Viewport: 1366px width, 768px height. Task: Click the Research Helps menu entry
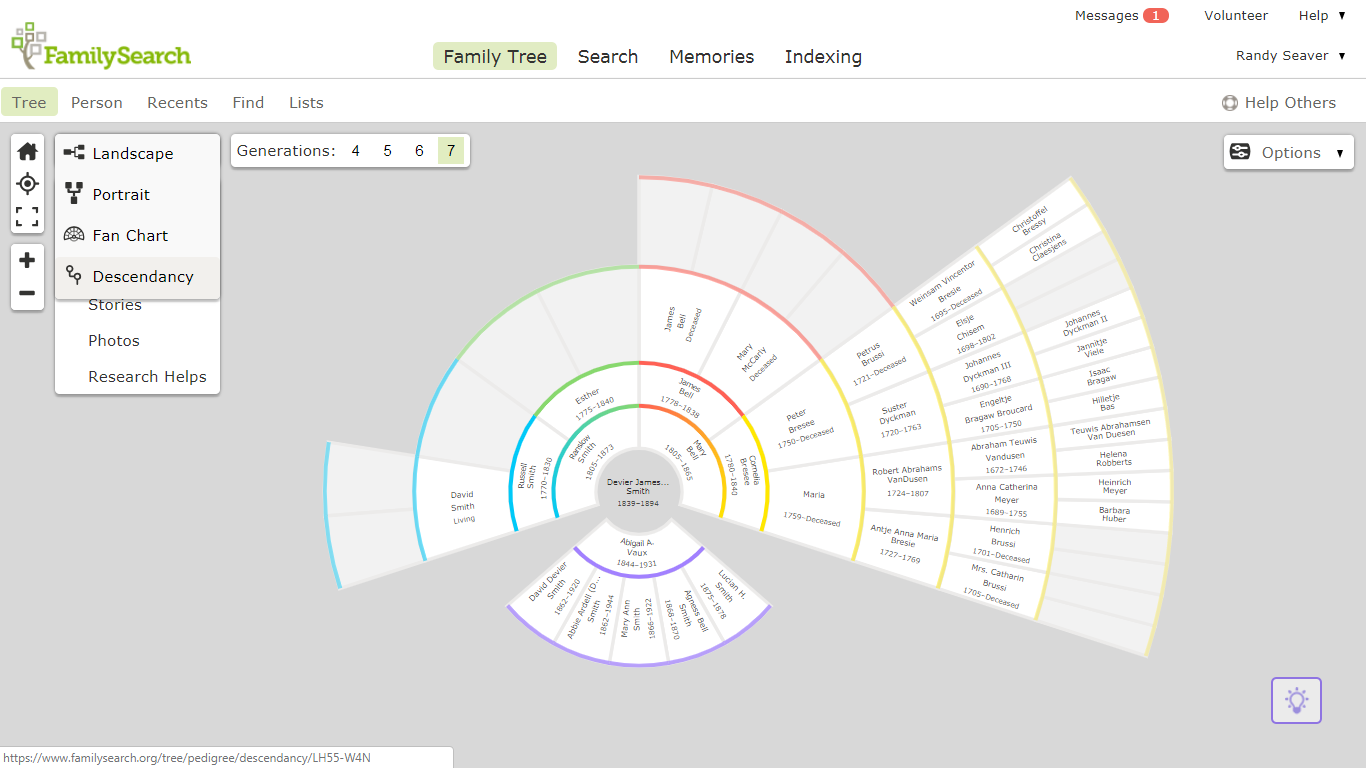147,376
